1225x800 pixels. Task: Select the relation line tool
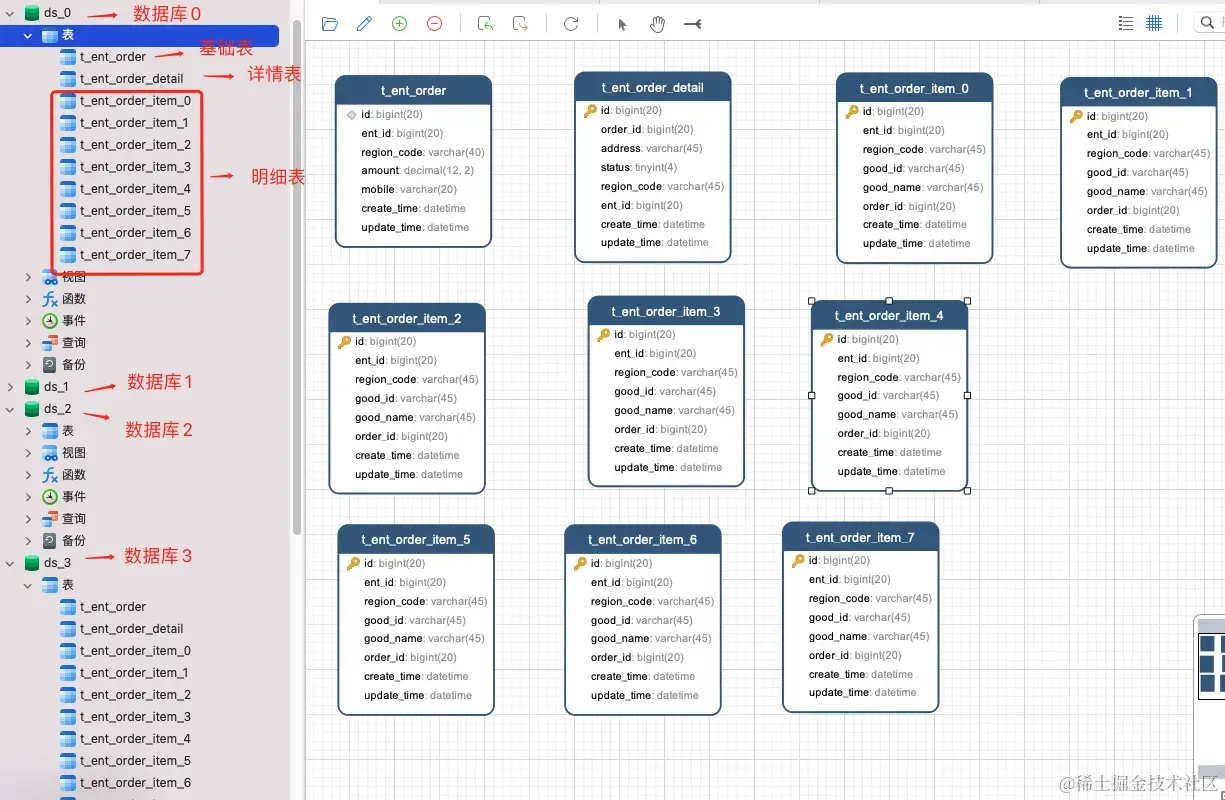[x=692, y=24]
